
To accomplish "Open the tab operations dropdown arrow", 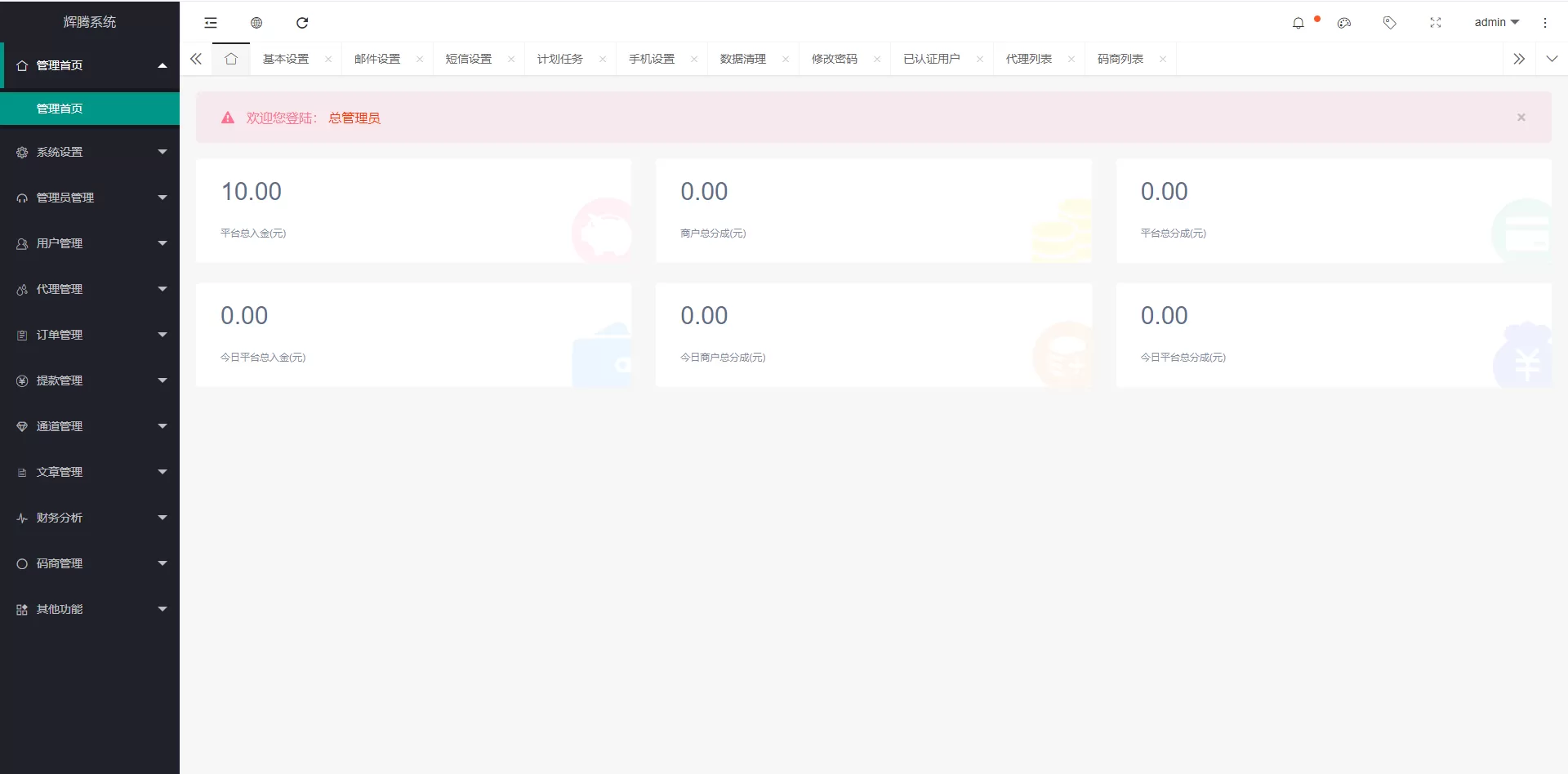I will pyautogui.click(x=1552, y=59).
